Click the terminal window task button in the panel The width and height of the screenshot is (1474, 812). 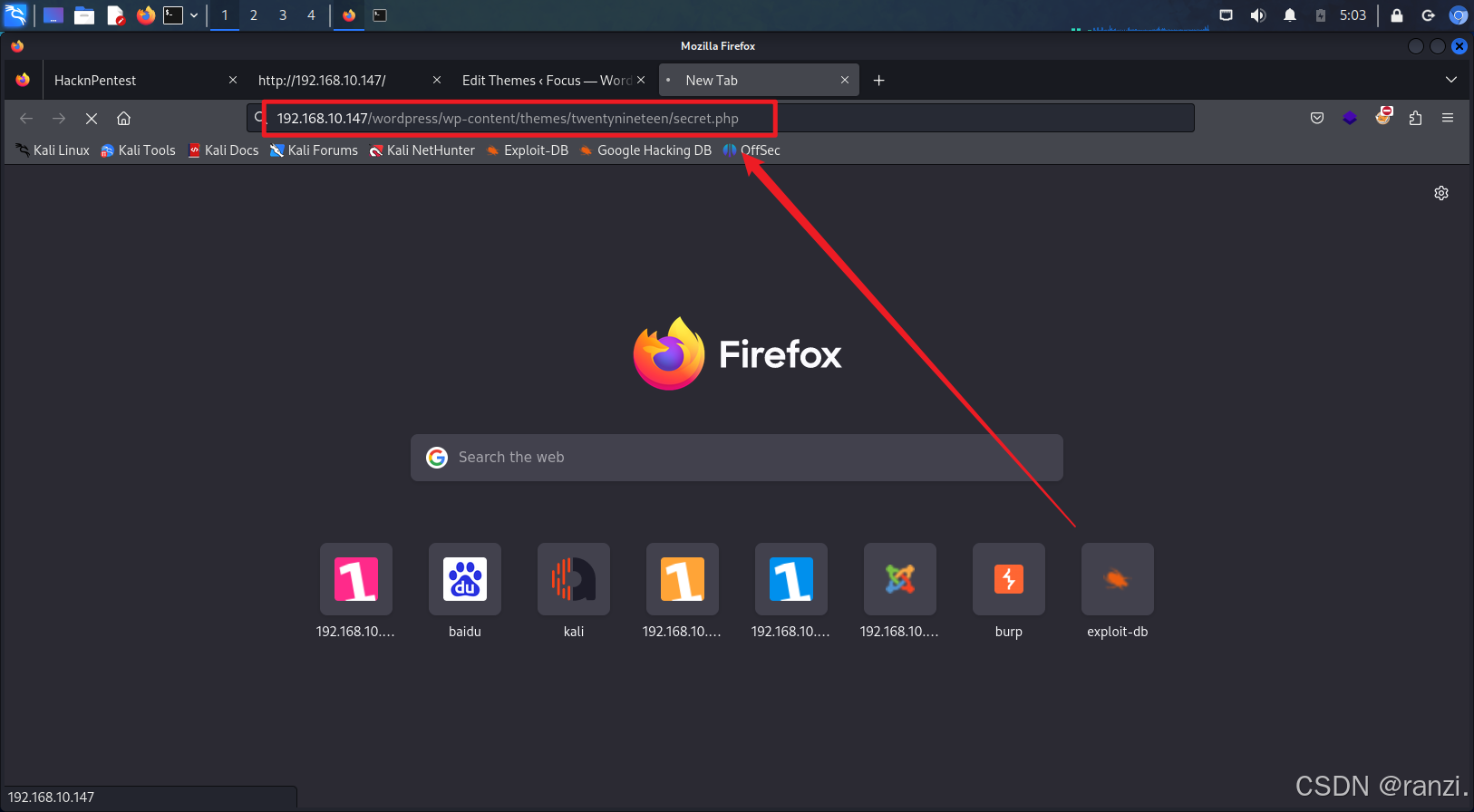tap(380, 15)
